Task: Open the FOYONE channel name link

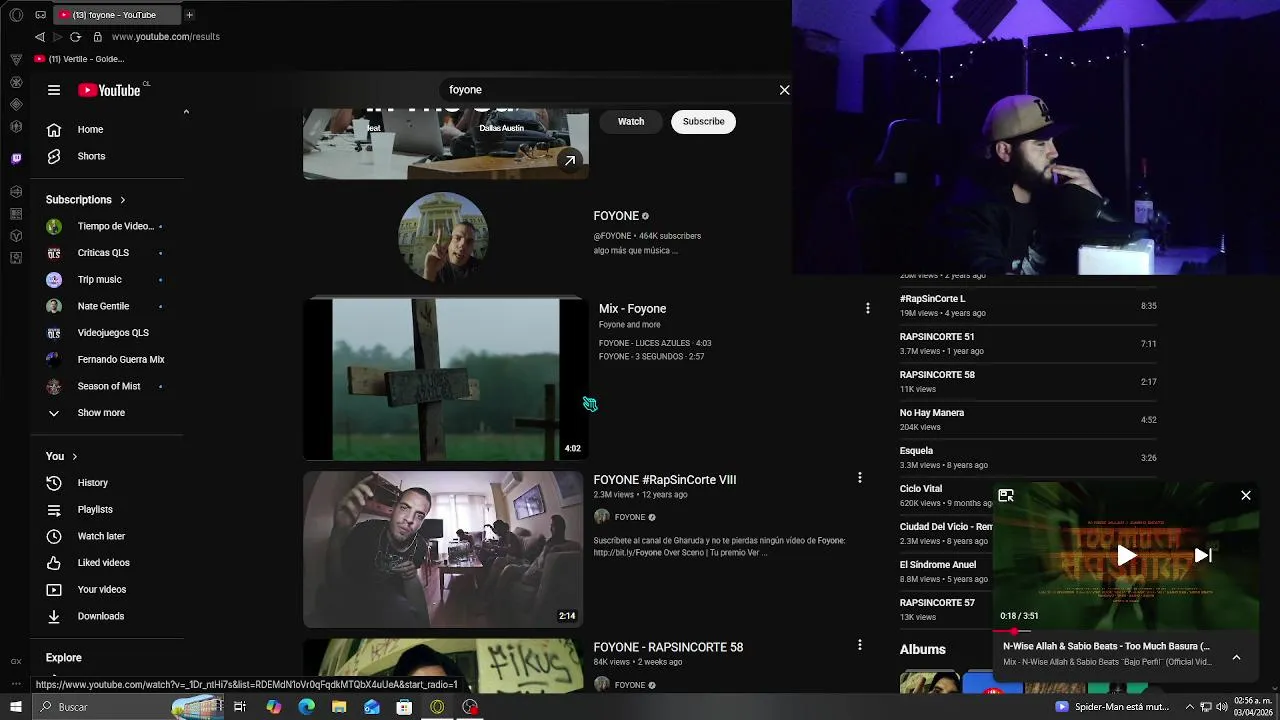Action: point(616,216)
